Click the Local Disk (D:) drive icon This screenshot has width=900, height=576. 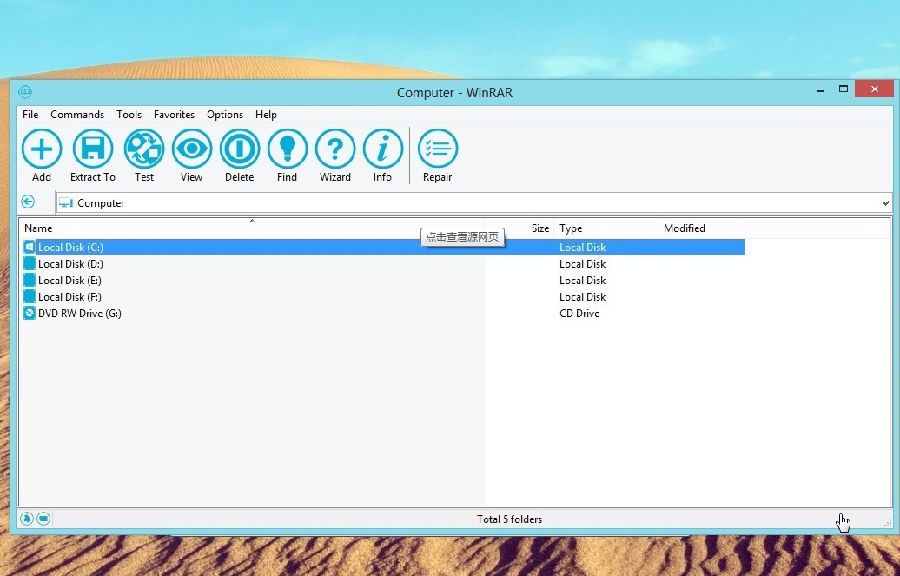[x=29, y=264]
